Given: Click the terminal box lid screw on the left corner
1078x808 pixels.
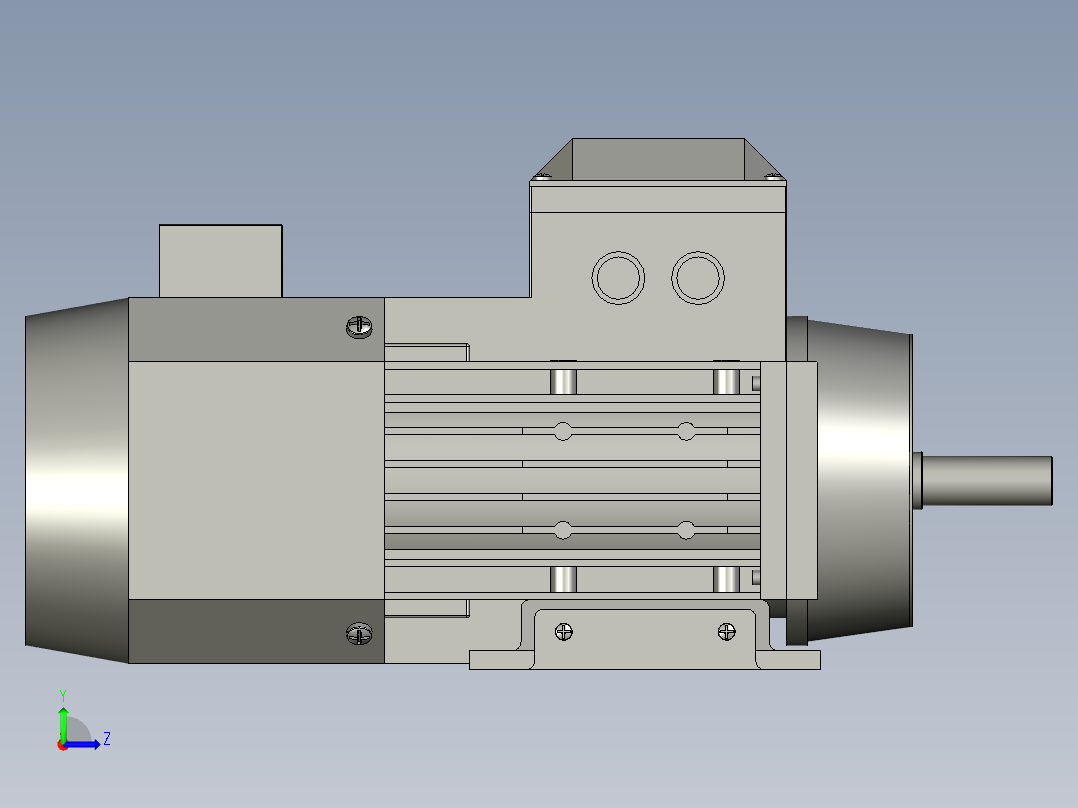Looking at the screenshot, I should pyautogui.click(x=543, y=177).
